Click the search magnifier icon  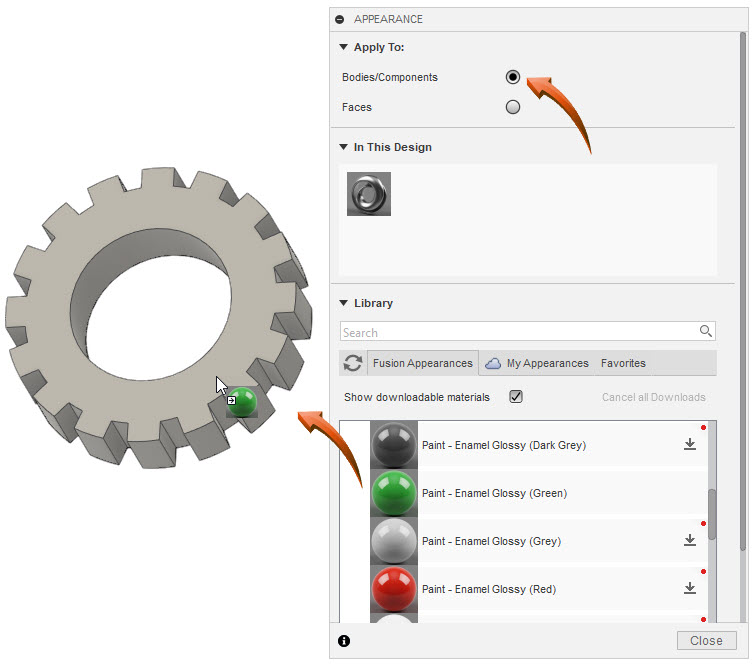[706, 332]
